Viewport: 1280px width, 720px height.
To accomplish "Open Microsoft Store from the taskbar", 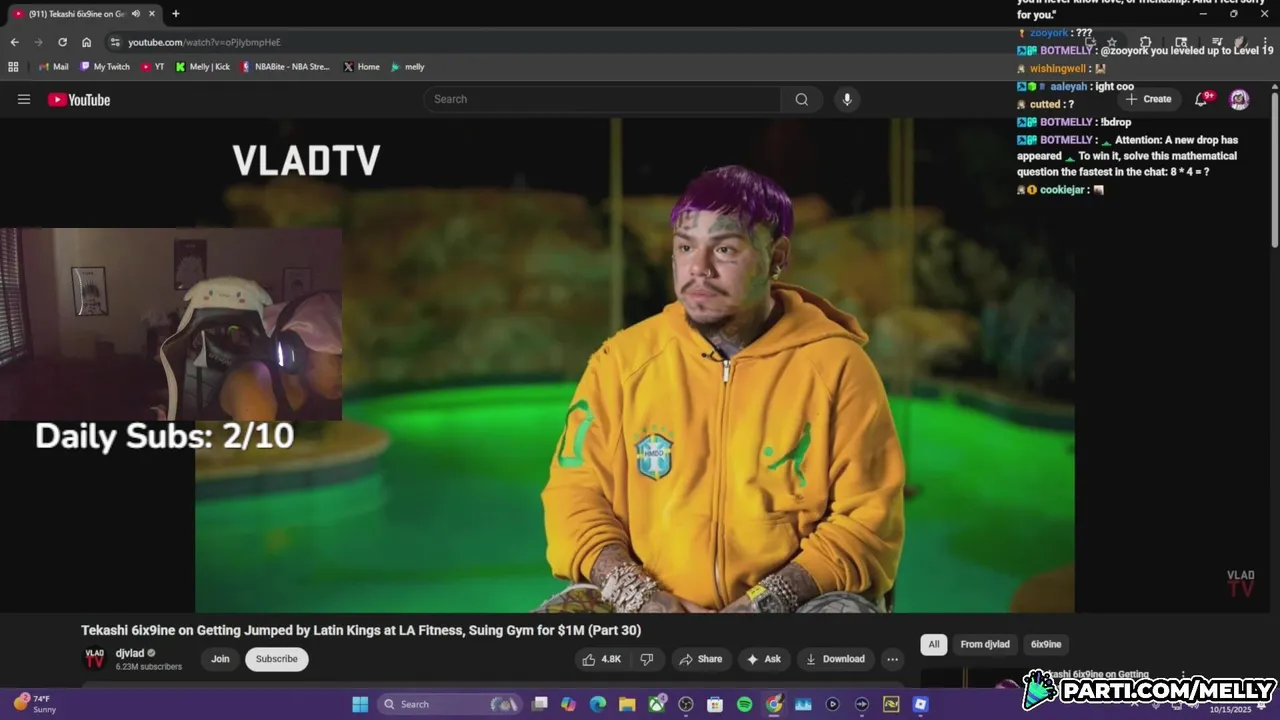I will [x=715, y=704].
